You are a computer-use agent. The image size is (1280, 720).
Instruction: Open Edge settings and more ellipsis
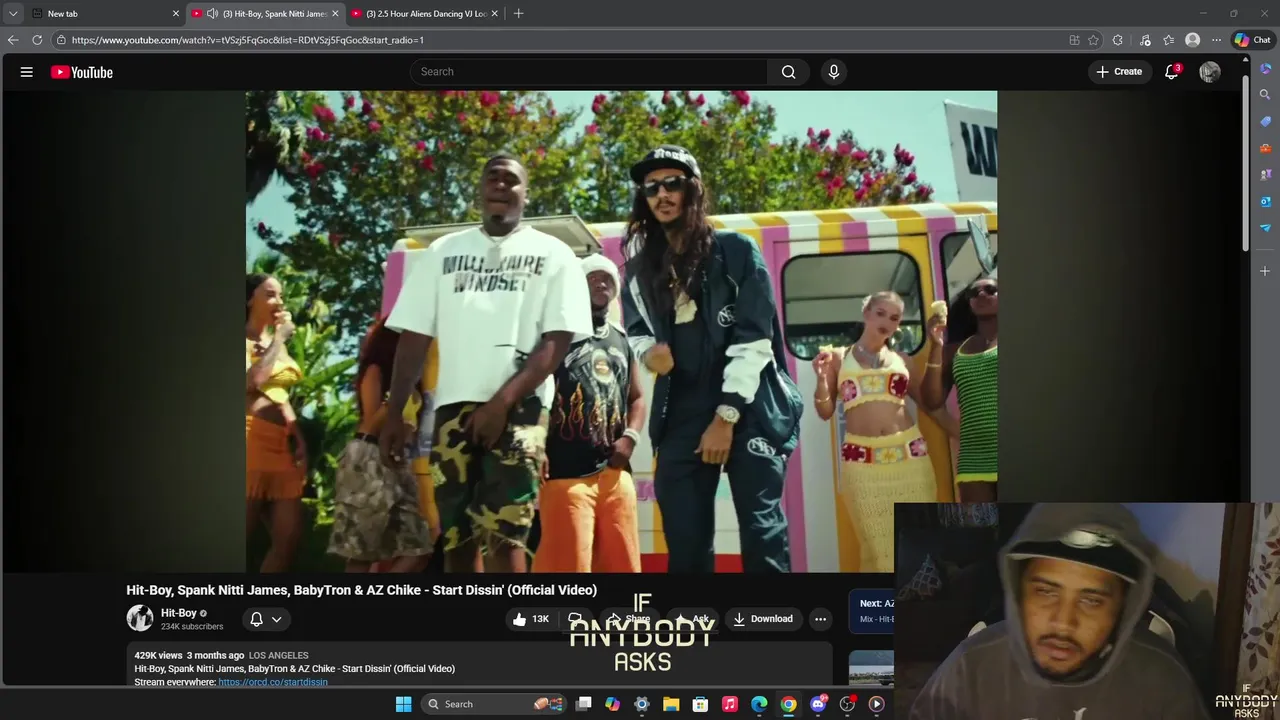click(x=1216, y=40)
